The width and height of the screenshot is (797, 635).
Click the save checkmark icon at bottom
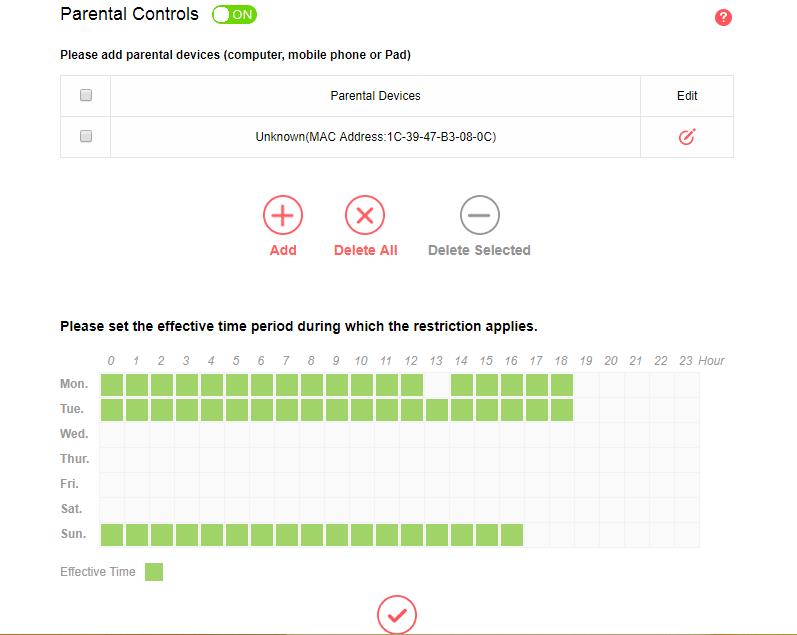[397, 614]
